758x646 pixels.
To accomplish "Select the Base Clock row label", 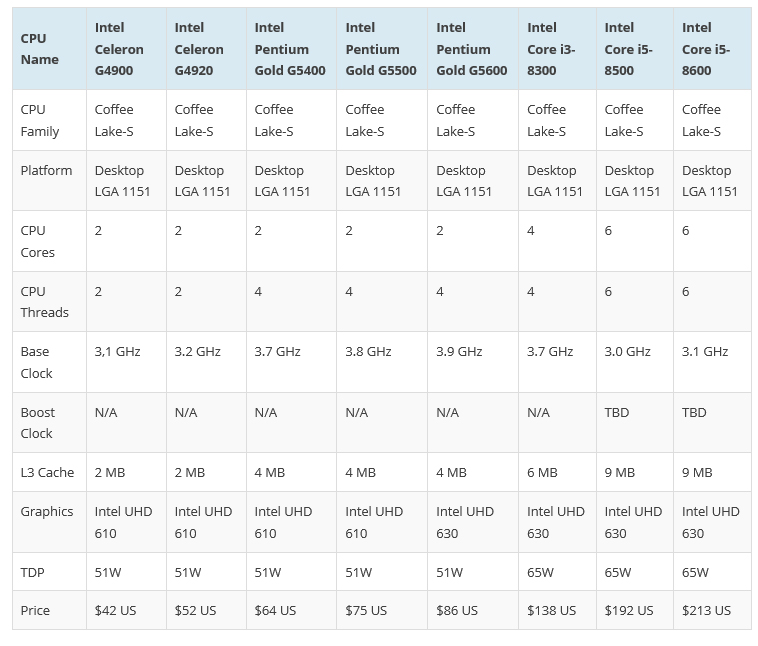I will click(x=37, y=362).
